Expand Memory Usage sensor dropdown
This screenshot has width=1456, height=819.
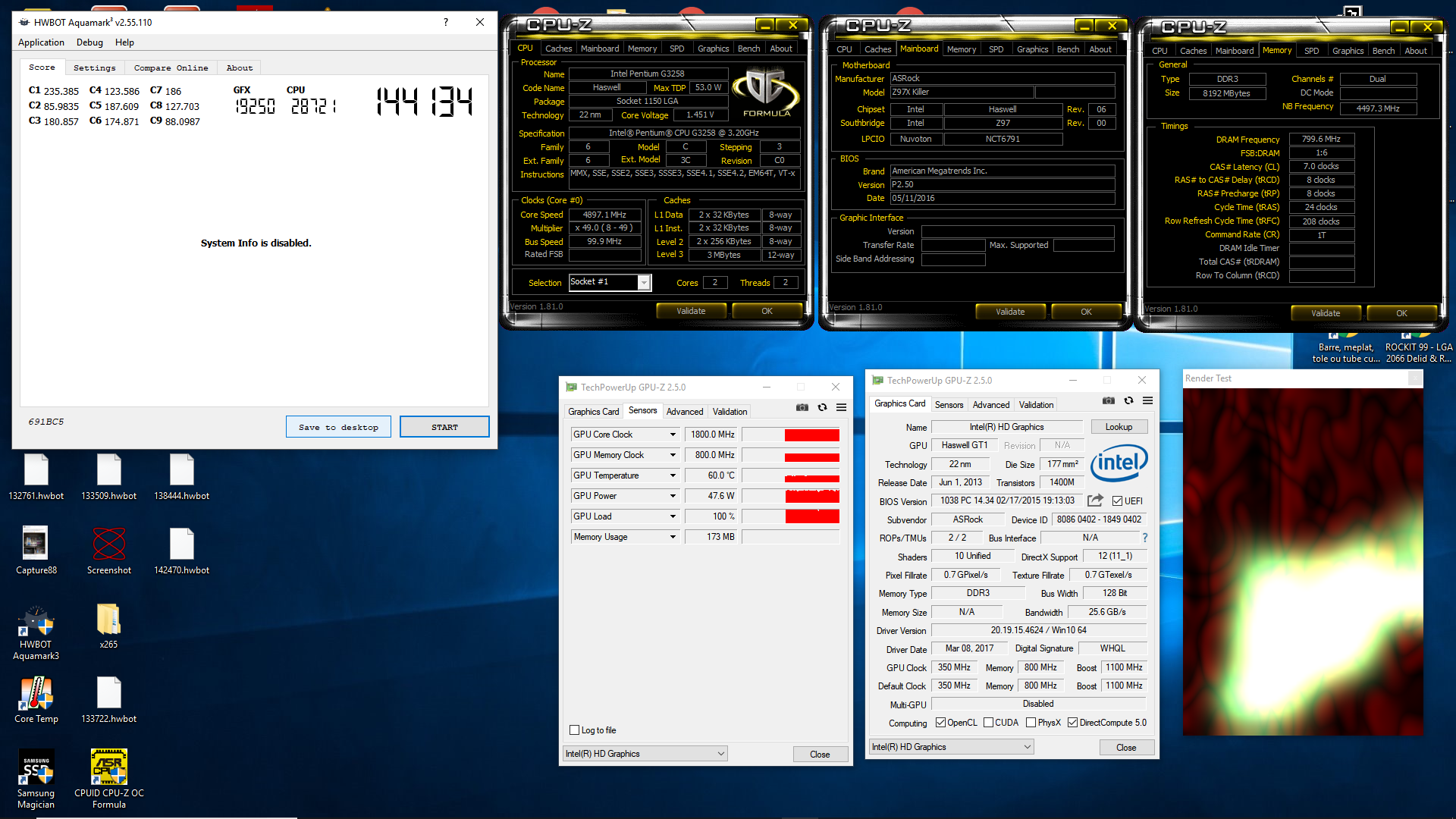(x=673, y=537)
